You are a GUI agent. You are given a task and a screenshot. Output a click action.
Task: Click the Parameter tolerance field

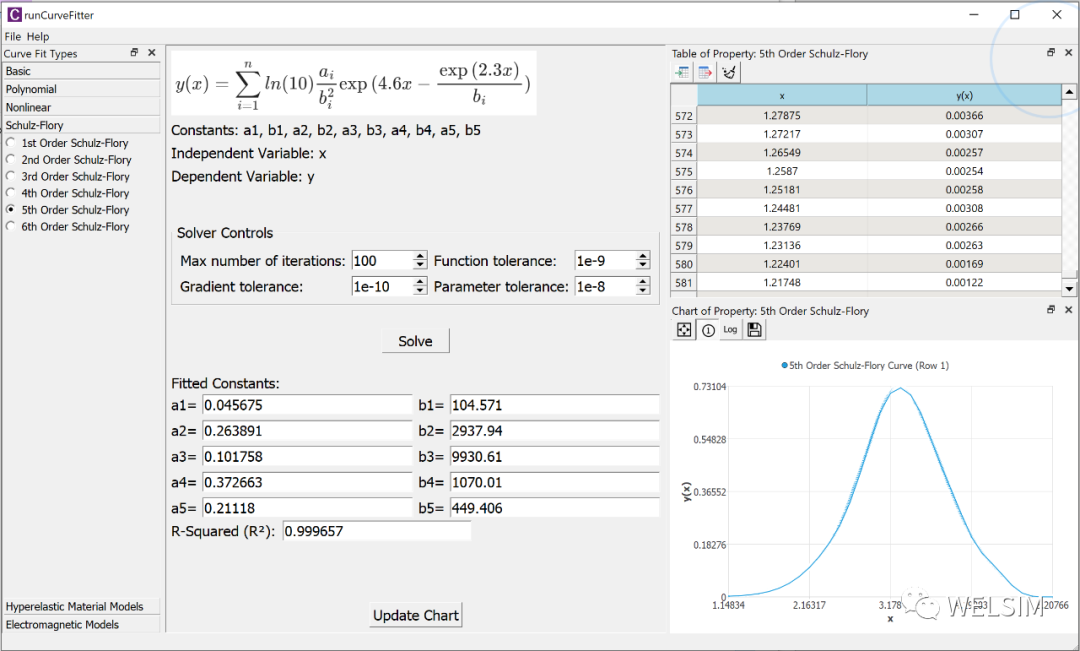pyautogui.click(x=605, y=287)
